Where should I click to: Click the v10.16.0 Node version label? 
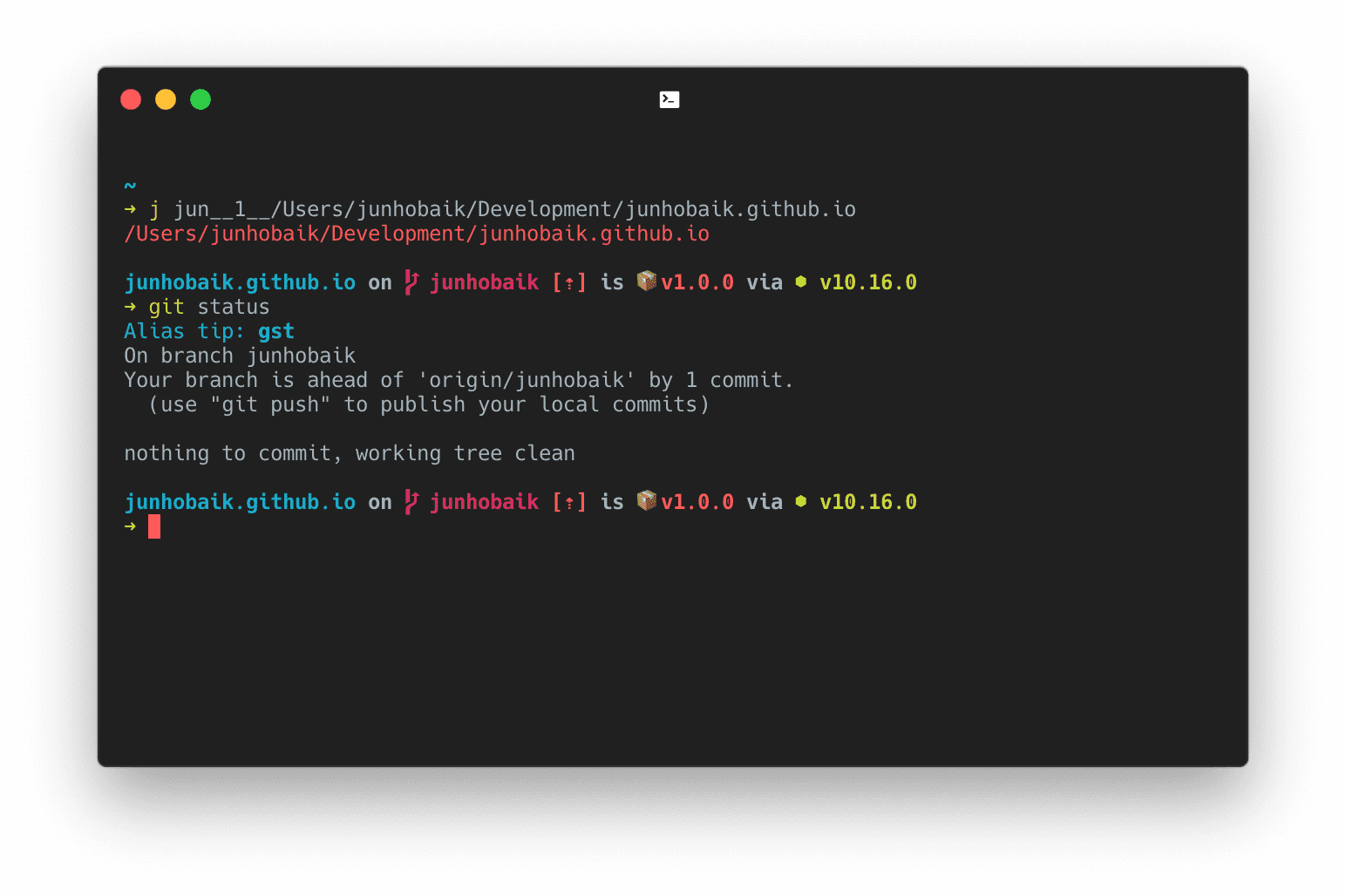867,282
